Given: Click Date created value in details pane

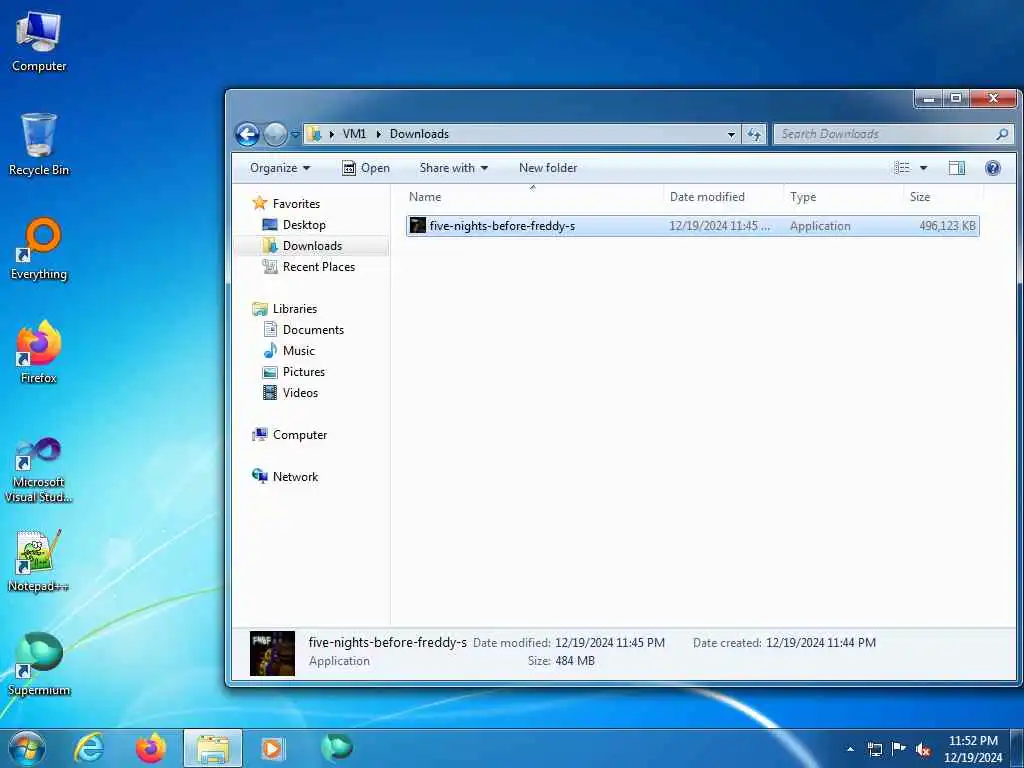Looking at the screenshot, I should coord(821,643).
